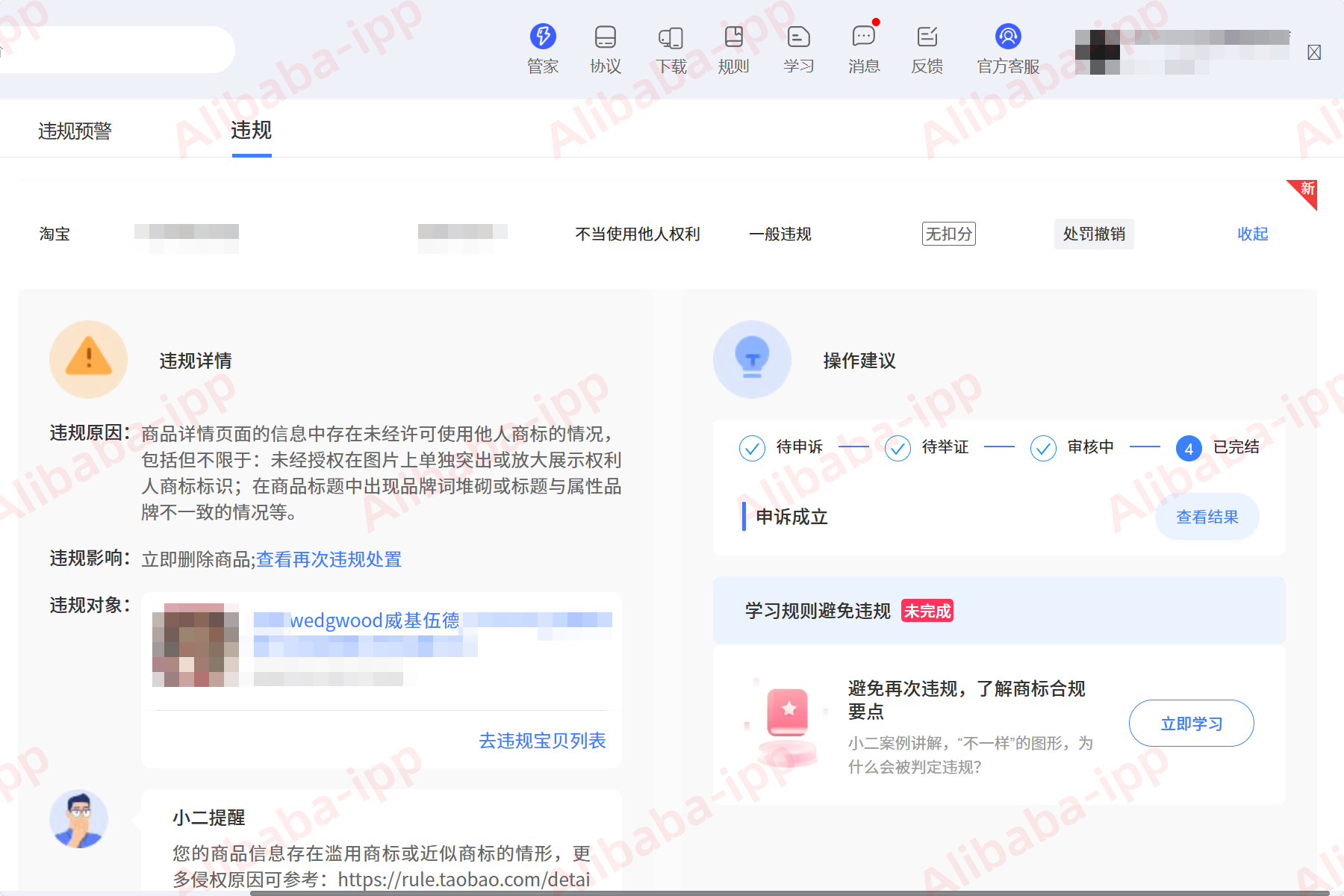1344x896 pixels.
Task: Click the 申诉成立 result text
Action: tap(792, 517)
